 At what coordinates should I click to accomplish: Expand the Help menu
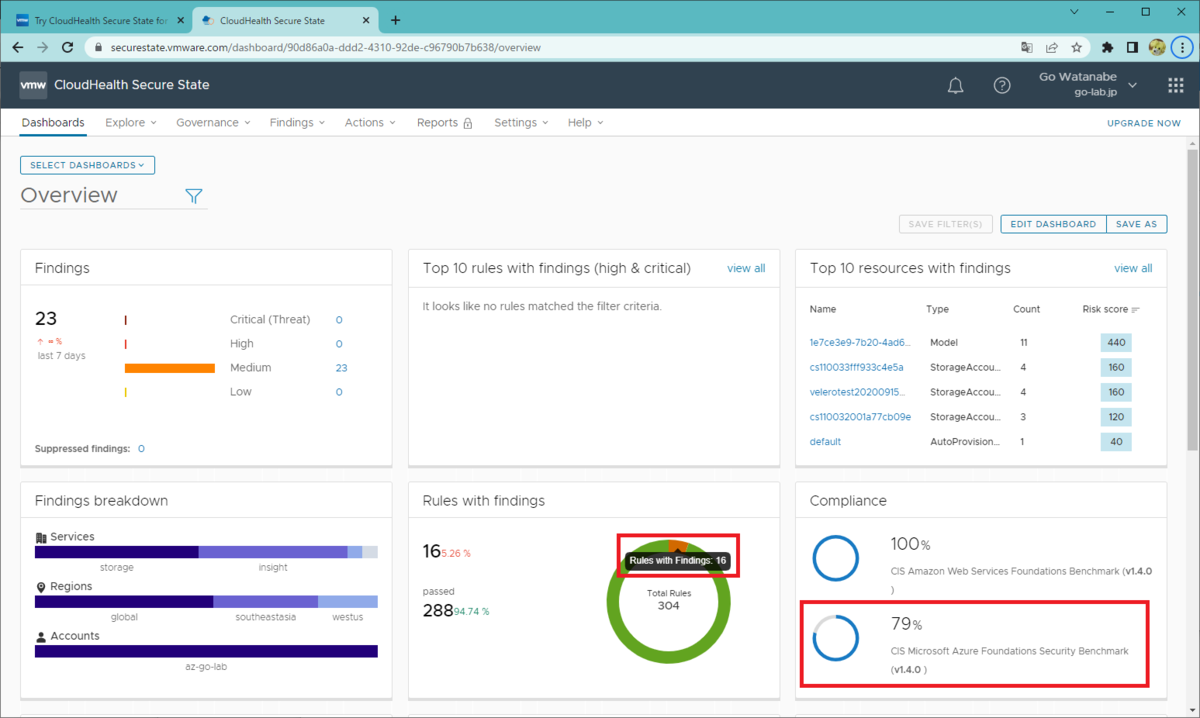585,123
